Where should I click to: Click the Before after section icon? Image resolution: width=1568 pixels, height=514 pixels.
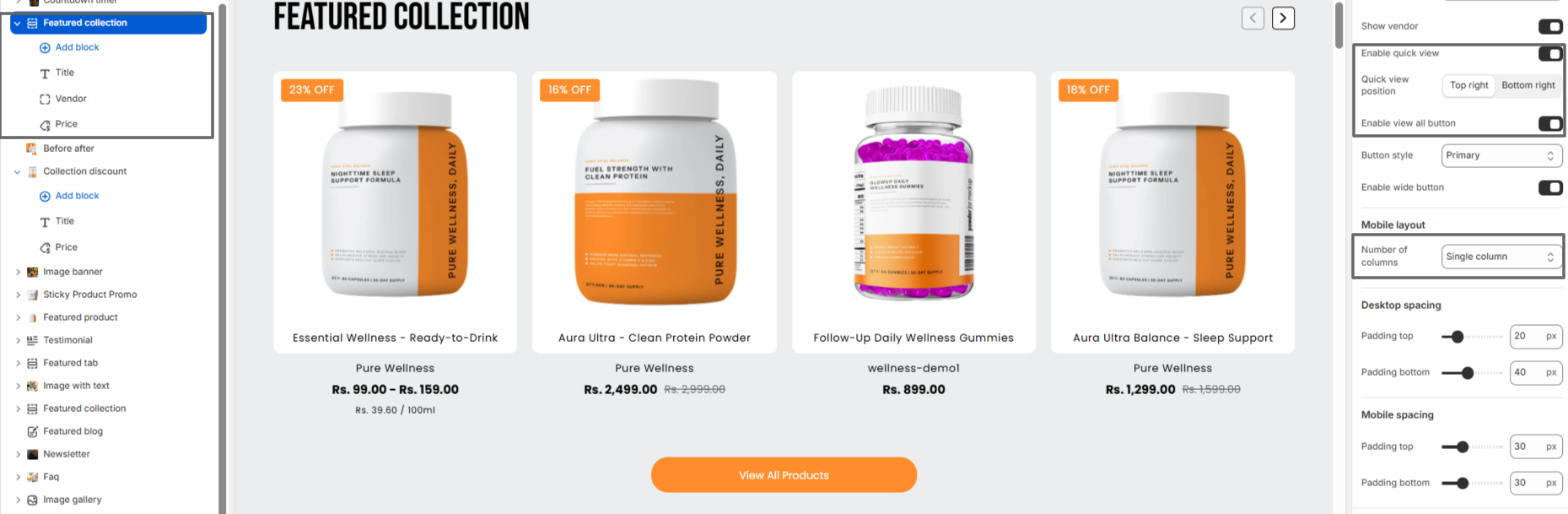(32, 149)
